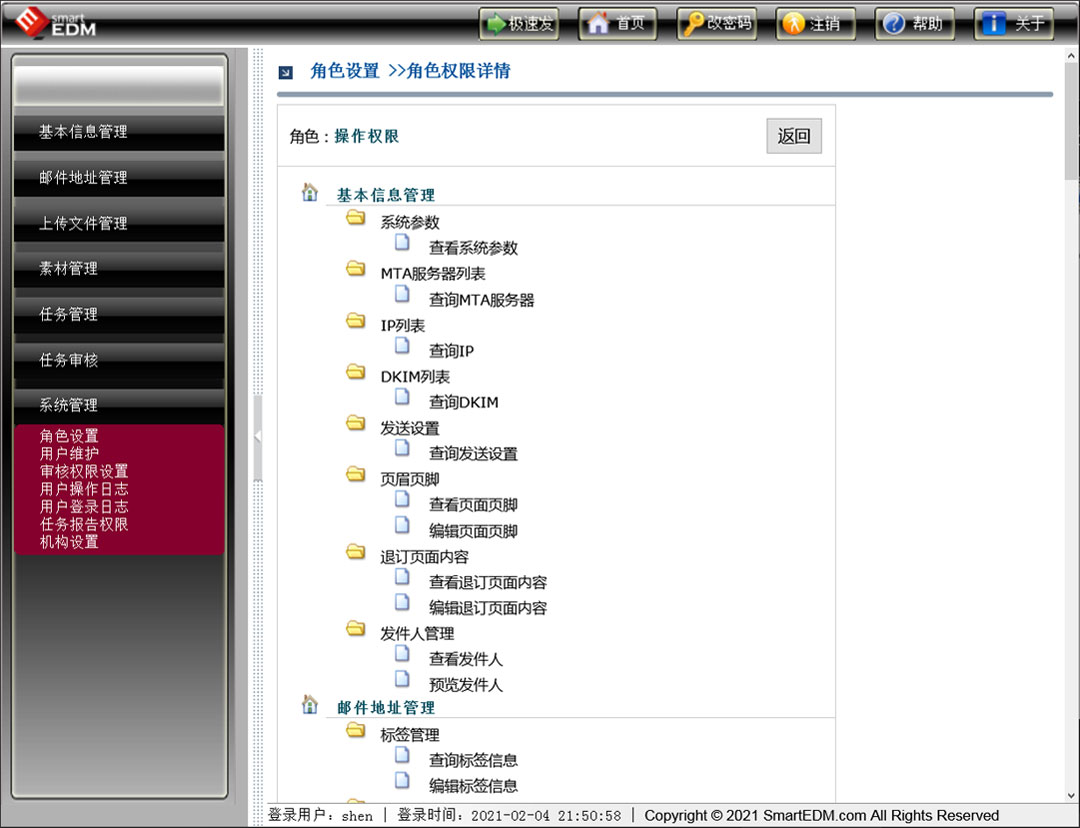Open 改密码 change password button

click(716, 23)
